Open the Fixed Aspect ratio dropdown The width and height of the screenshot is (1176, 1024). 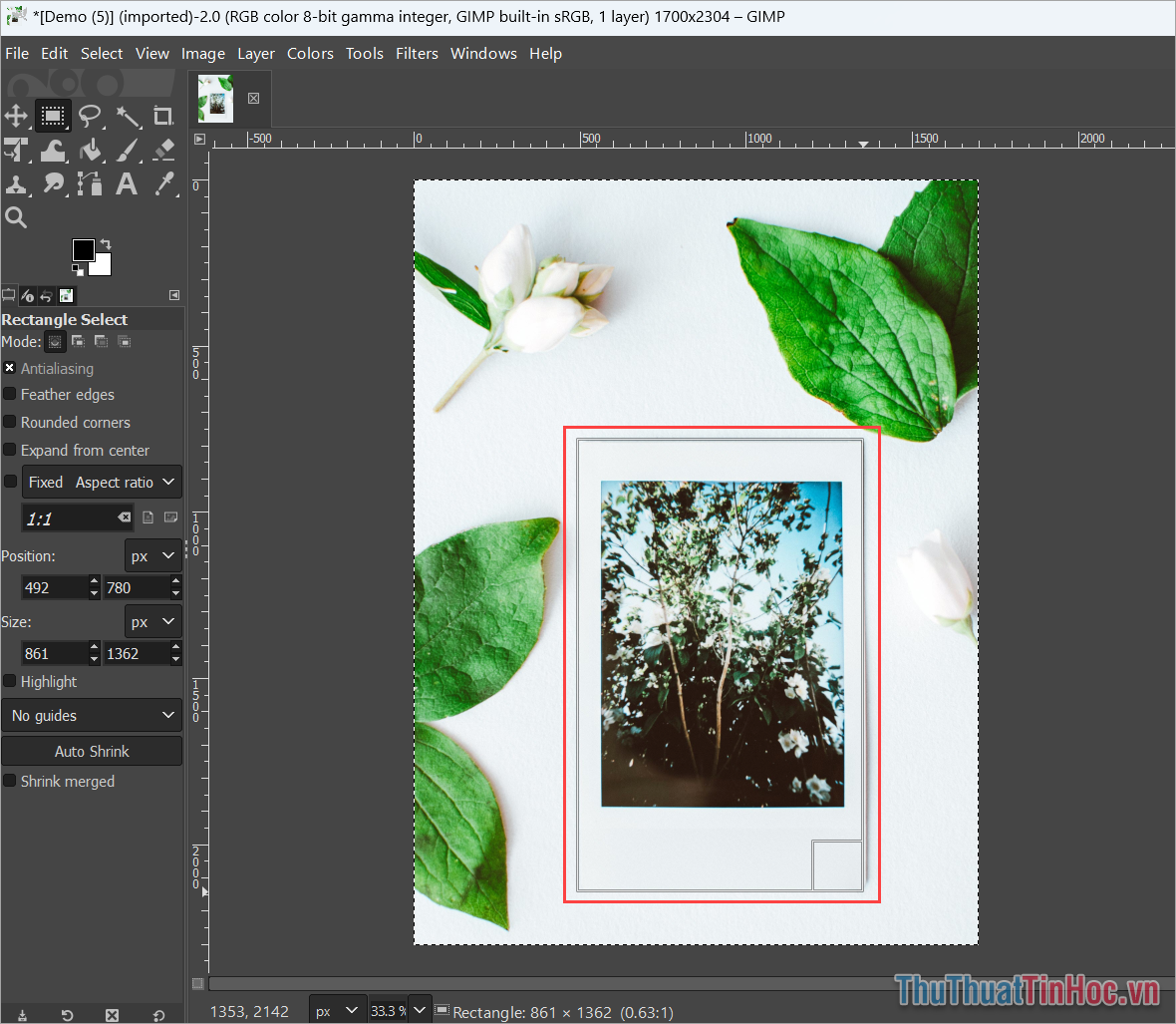coord(102,483)
